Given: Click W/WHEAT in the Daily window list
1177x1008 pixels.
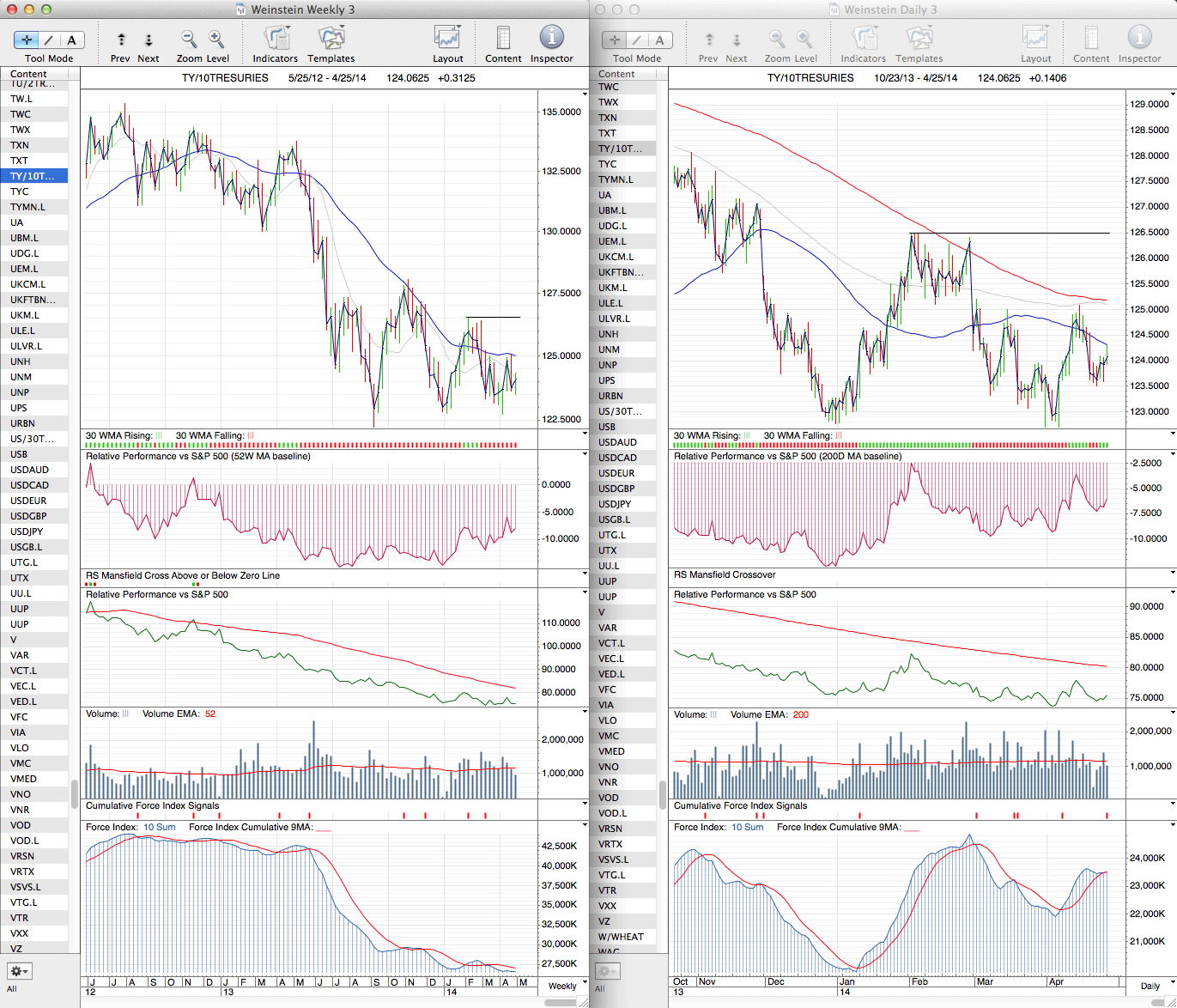Looking at the screenshot, I should pyautogui.click(x=621, y=937).
